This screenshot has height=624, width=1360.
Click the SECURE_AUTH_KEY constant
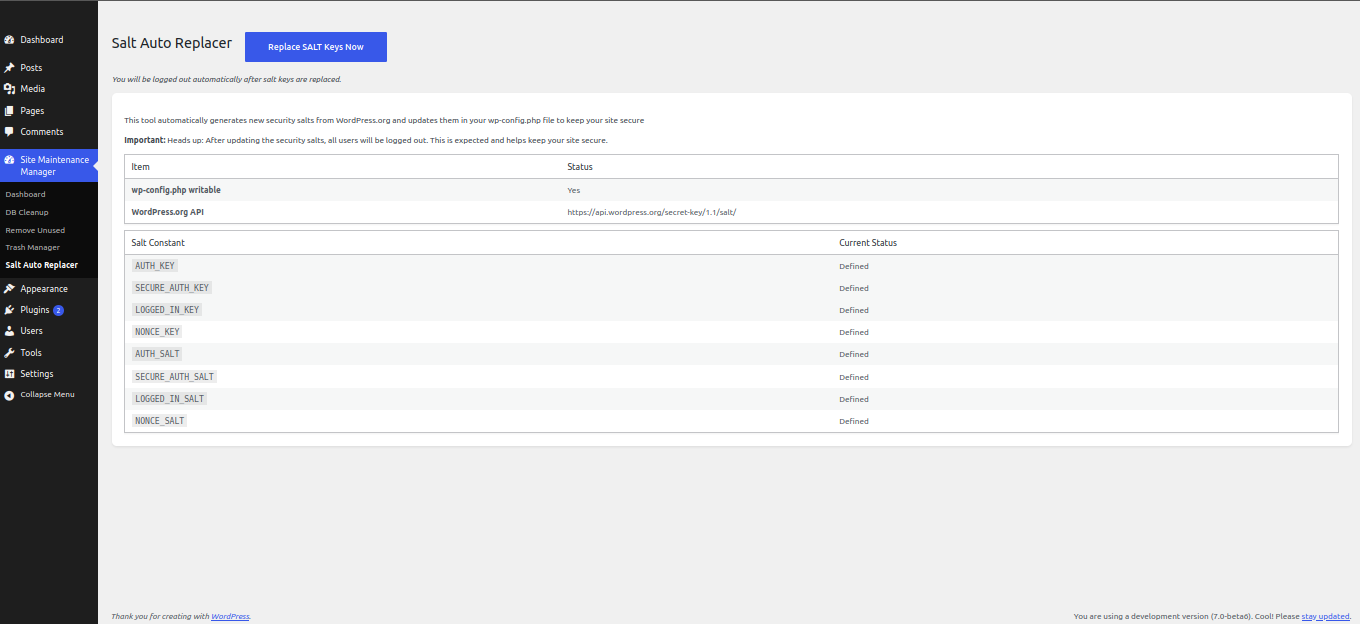172,288
